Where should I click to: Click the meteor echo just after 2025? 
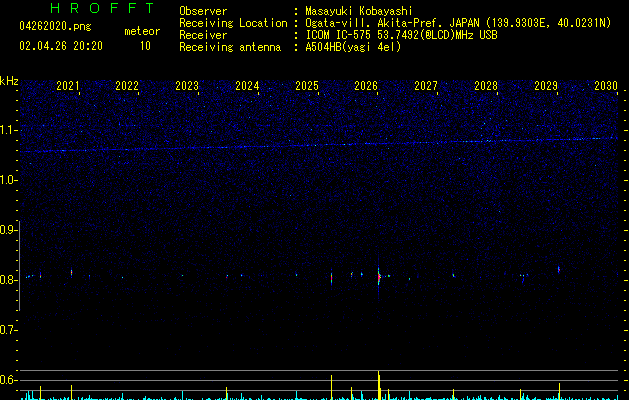[x=331, y=277]
